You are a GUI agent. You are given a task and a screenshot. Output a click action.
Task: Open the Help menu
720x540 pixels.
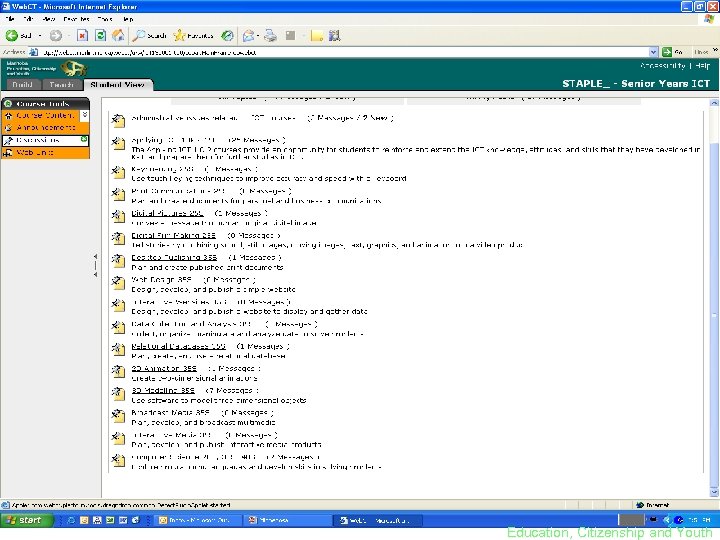pyautogui.click(x=128, y=19)
